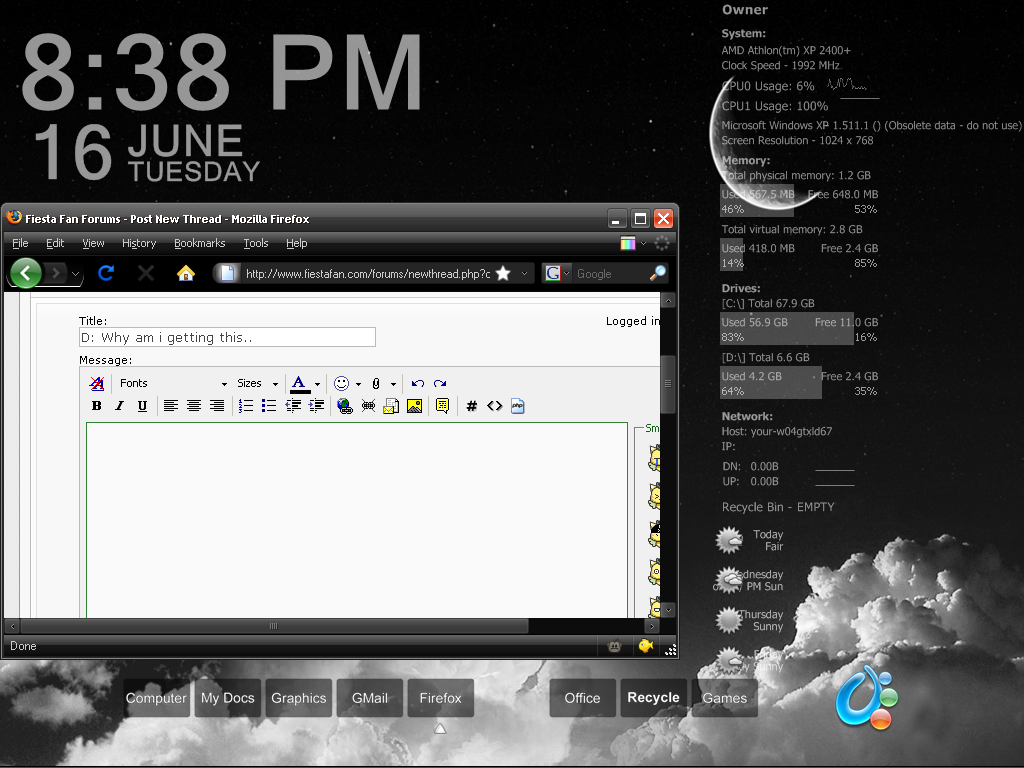This screenshot has height=768, width=1024.
Task: Open the Sizes dropdown
Action: (x=257, y=383)
